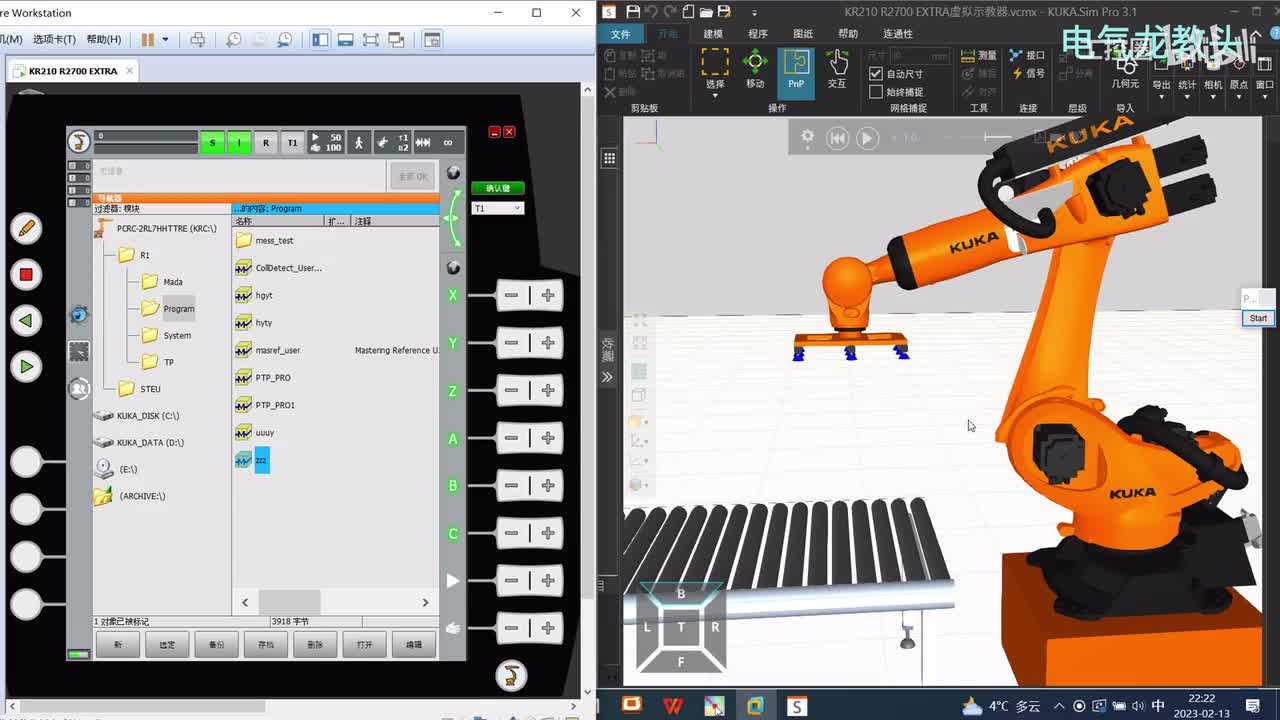Viewport: 1280px width, 720px height.
Task: Click the Signal lightning tool
Action: tap(1027, 73)
